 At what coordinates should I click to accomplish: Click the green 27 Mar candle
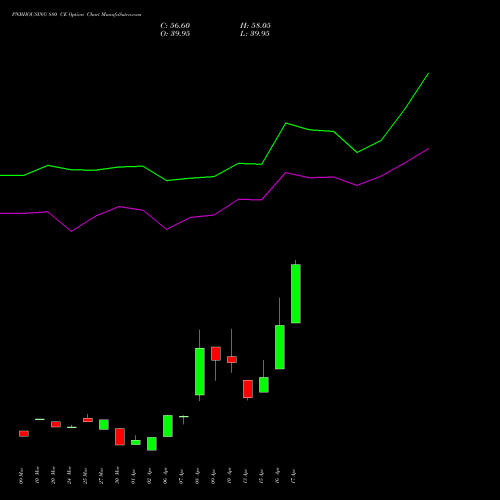click(104, 425)
